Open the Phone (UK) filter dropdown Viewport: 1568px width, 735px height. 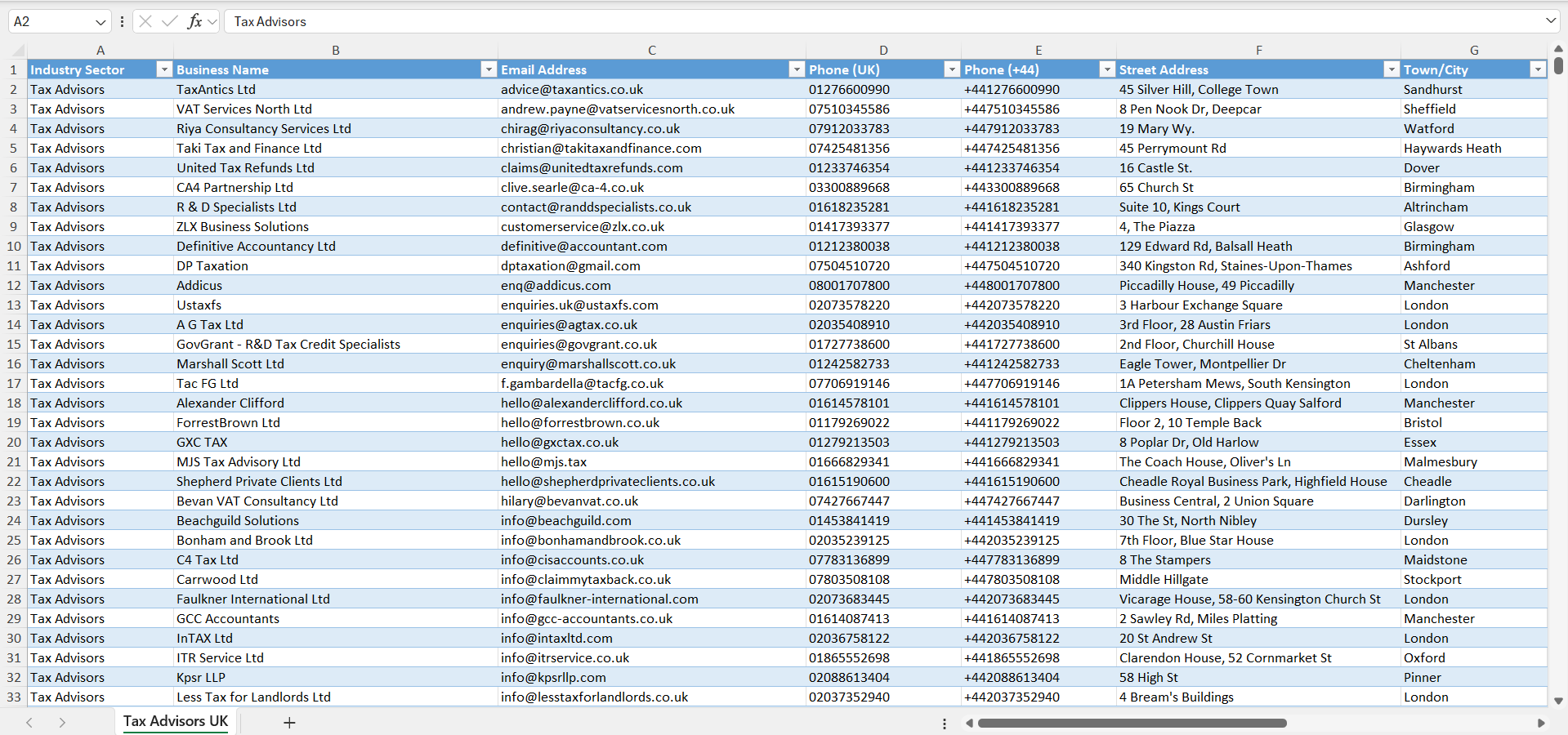952,70
